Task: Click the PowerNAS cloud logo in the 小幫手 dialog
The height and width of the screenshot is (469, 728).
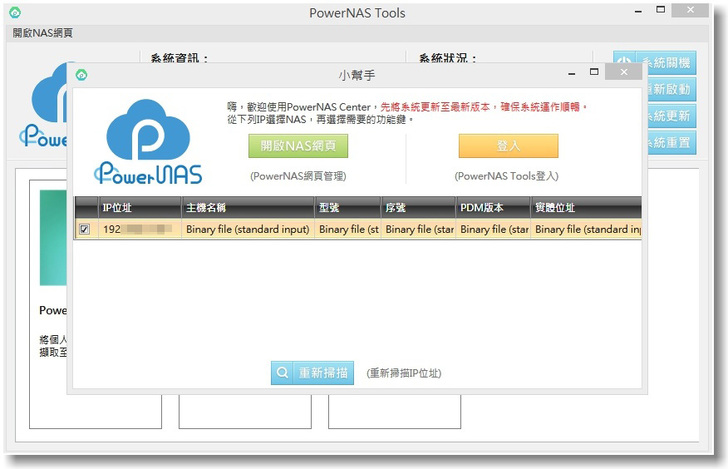Action: click(148, 142)
